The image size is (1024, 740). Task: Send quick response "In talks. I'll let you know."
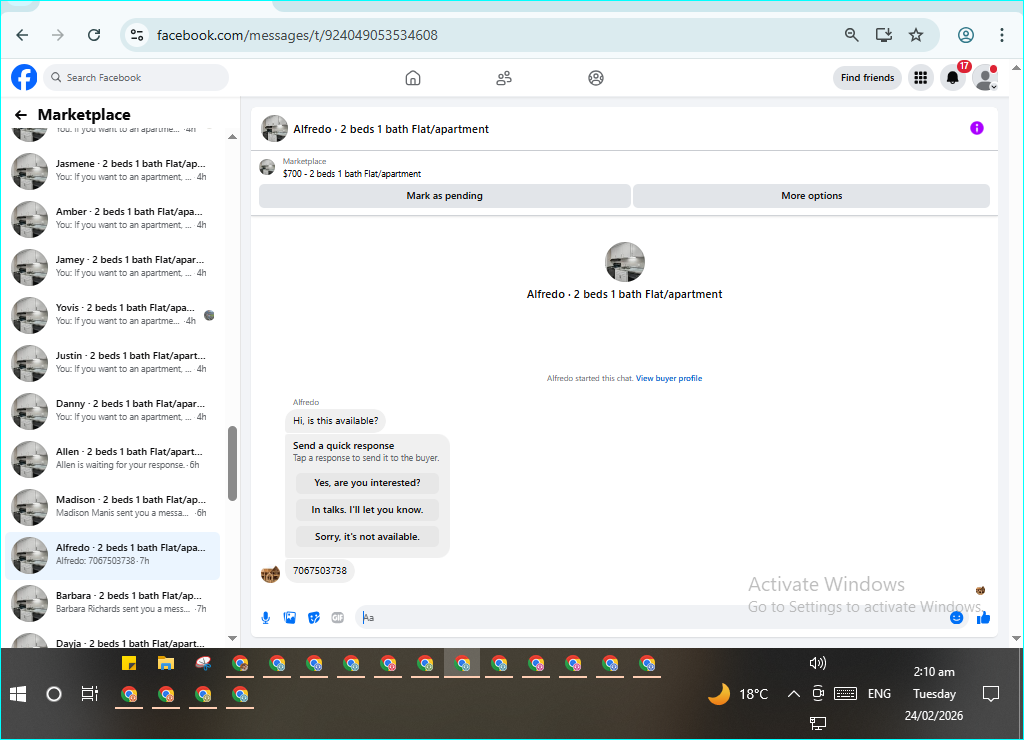click(367, 510)
